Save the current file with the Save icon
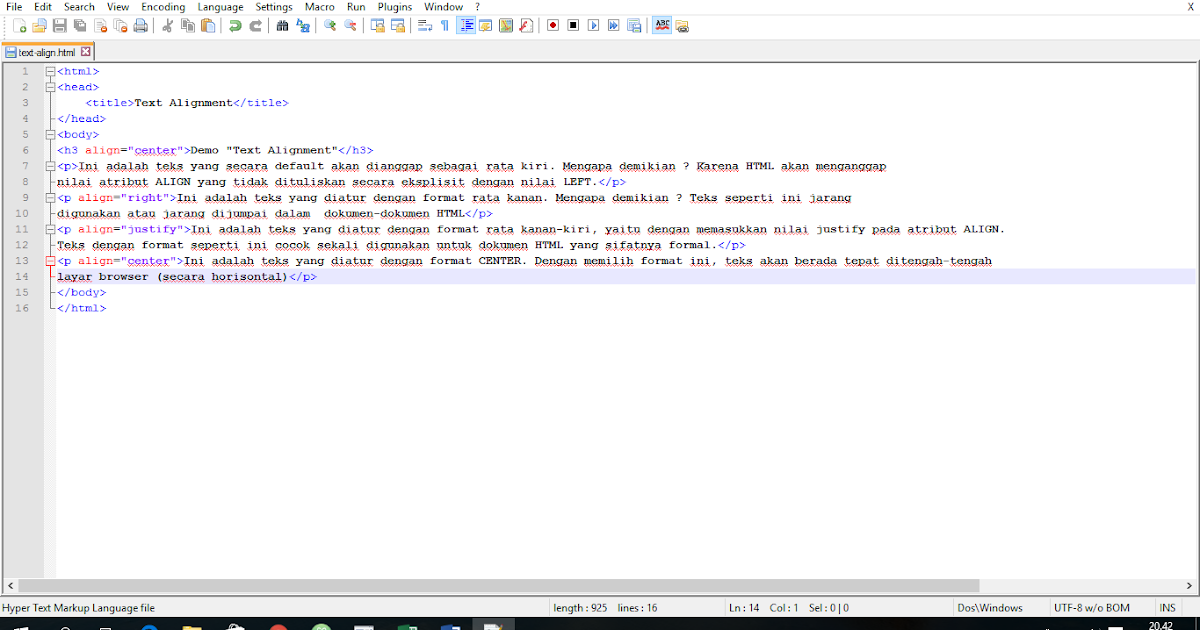 click(59, 25)
